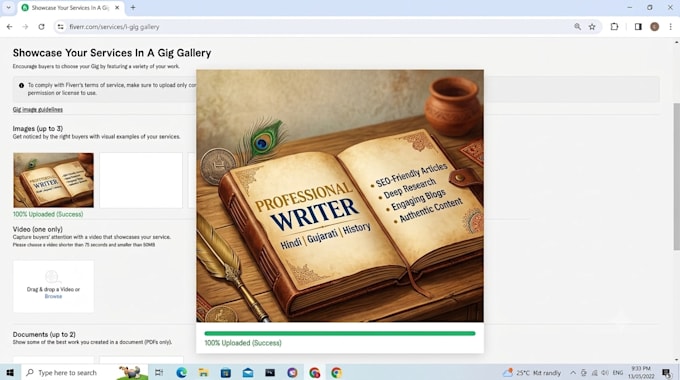
Task: Click the info icon in compliance notice
Action: [x=21, y=85]
